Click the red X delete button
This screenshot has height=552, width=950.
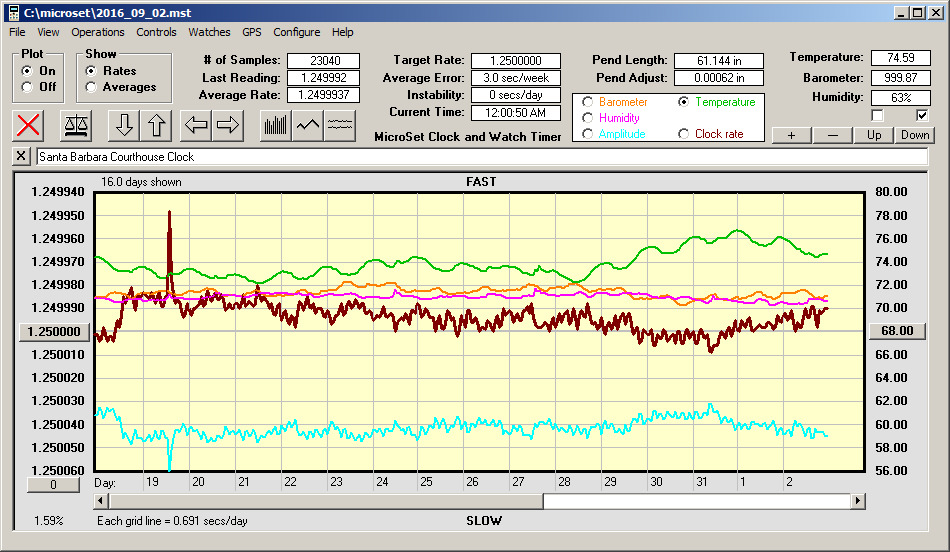[x=28, y=125]
